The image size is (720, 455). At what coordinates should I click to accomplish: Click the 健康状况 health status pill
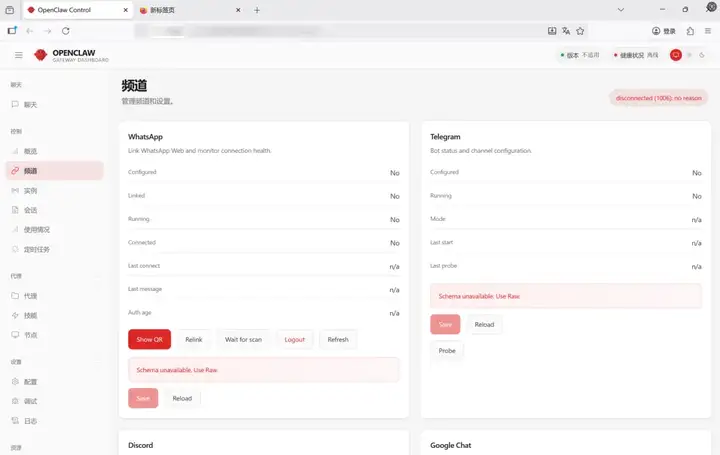(636, 55)
